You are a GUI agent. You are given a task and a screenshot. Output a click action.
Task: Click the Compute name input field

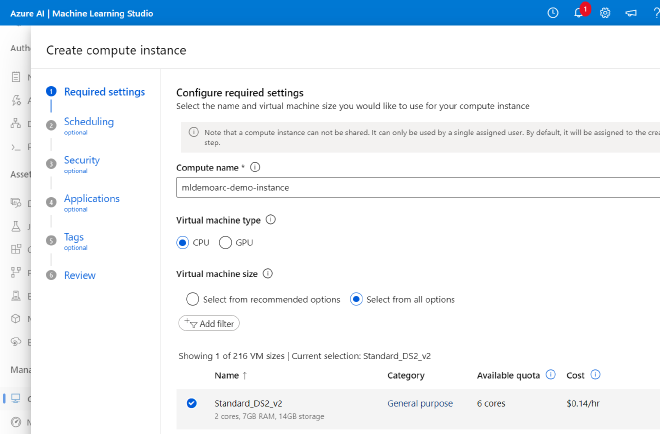[x=418, y=188]
